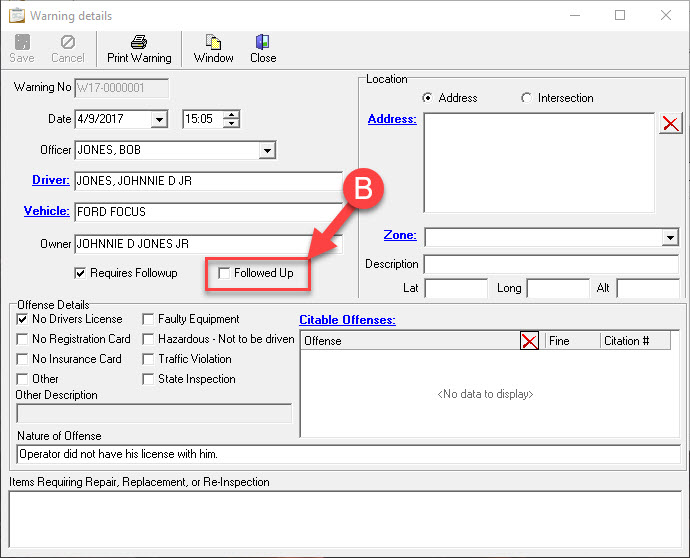The image size is (690, 558).
Task: Click the red X beside Address box
Action: pos(671,124)
